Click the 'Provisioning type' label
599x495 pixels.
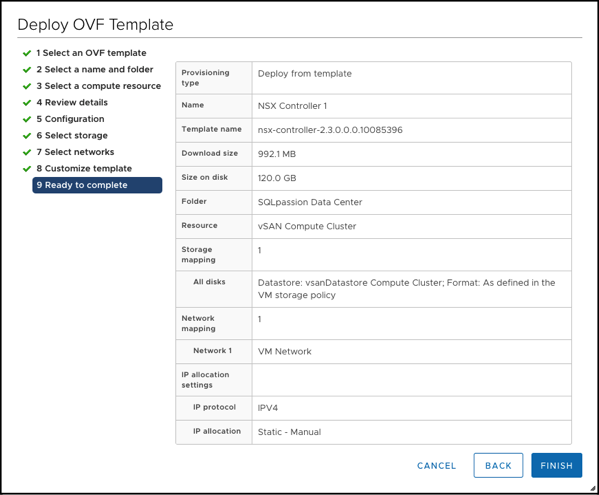click(x=205, y=78)
